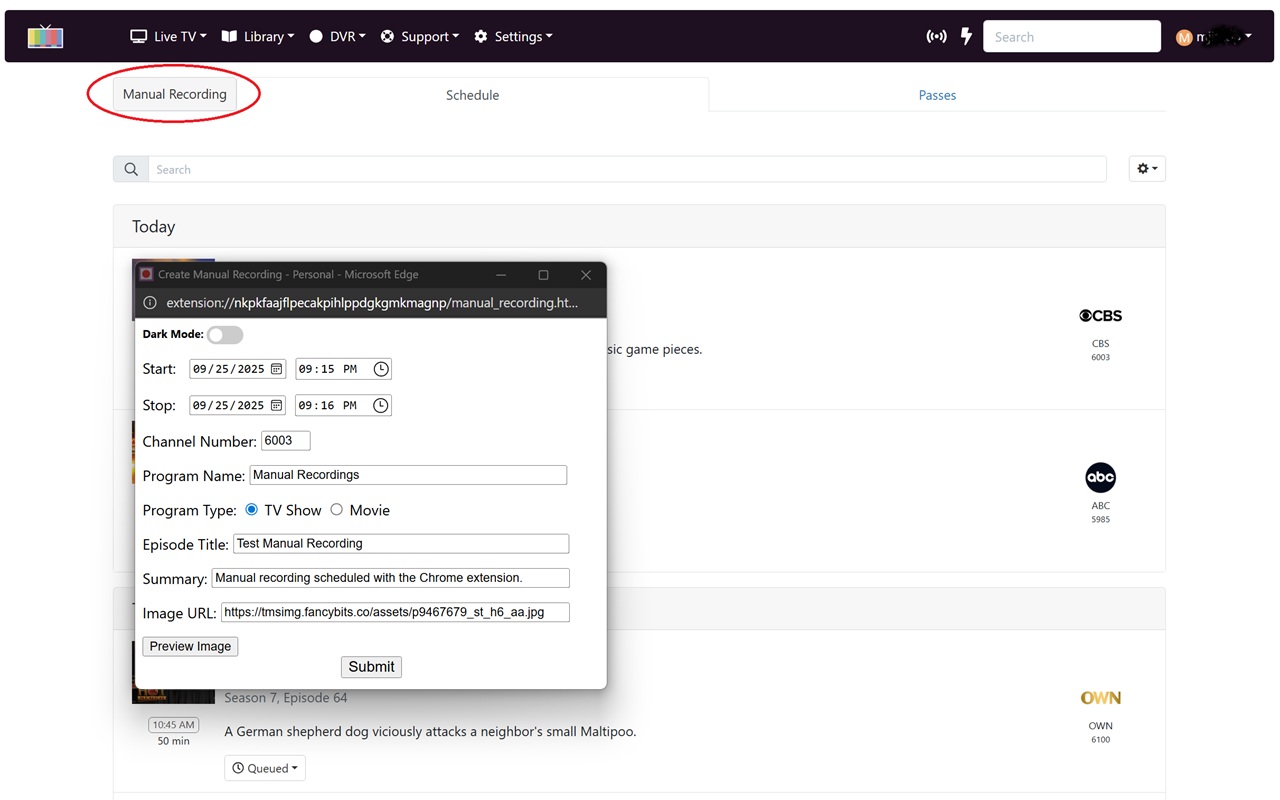Image resolution: width=1280 pixels, height=800 pixels.
Task: Expand the Queued status dropdown
Action: tap(265, 768)
